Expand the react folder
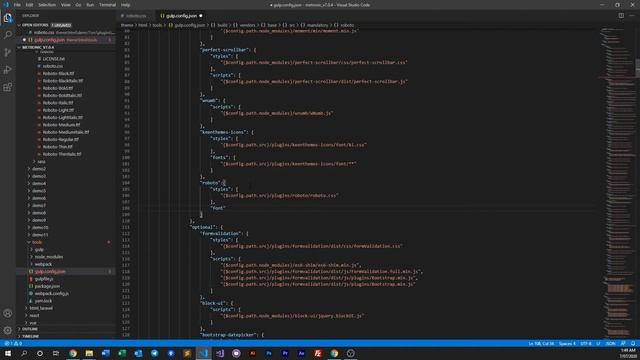The width and height of the screenshot is (640, 360). pos(34,316)
